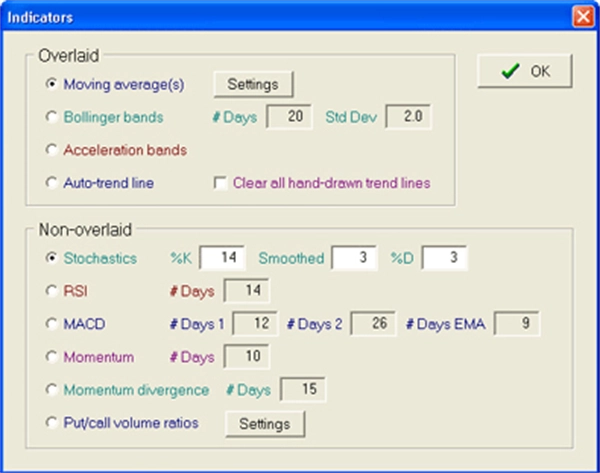600x473 pixels.
Task: Focus the Stochastics %D input field
Action: (x=444, y=258)
